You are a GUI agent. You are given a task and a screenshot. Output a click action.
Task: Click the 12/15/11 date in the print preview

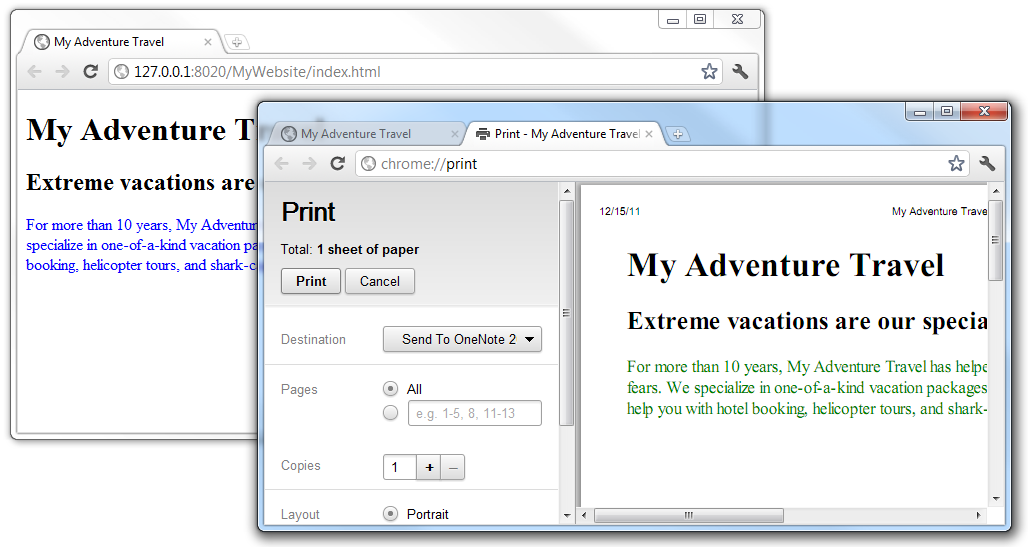(x=620, y=211)
